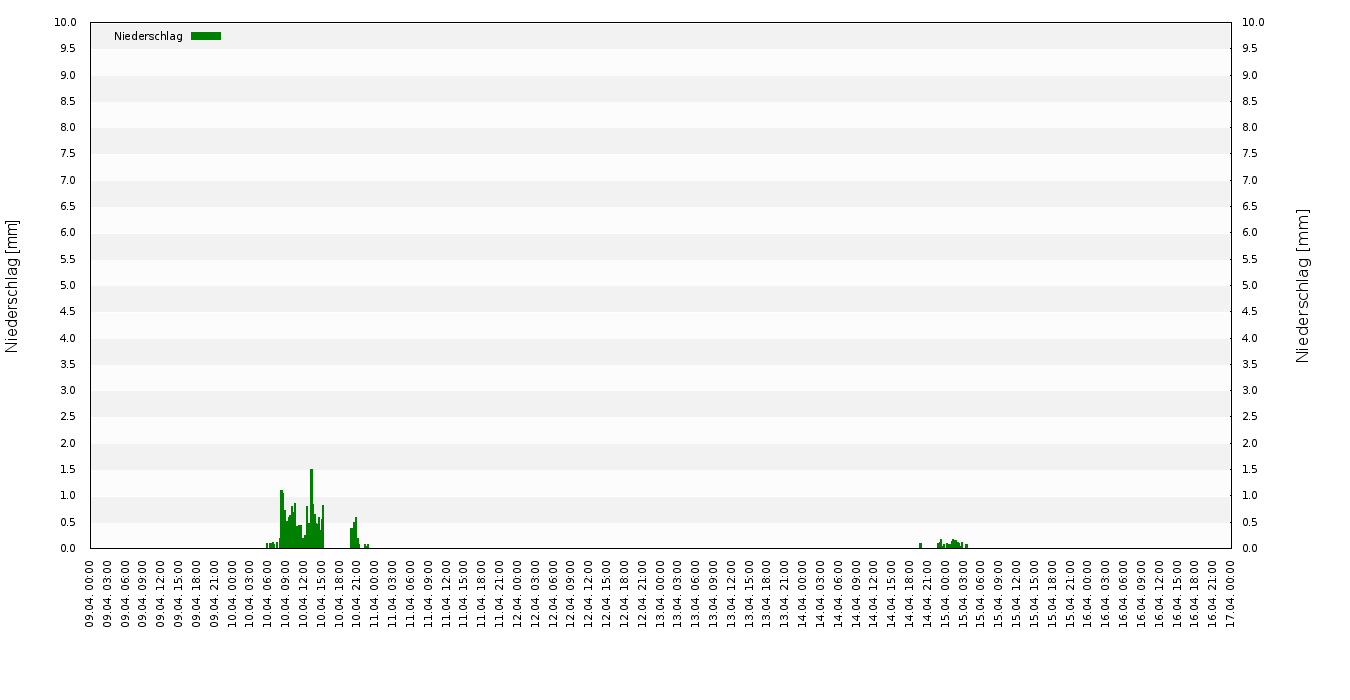Click the 5.0 tick on right axis

tap(1252, 286)
